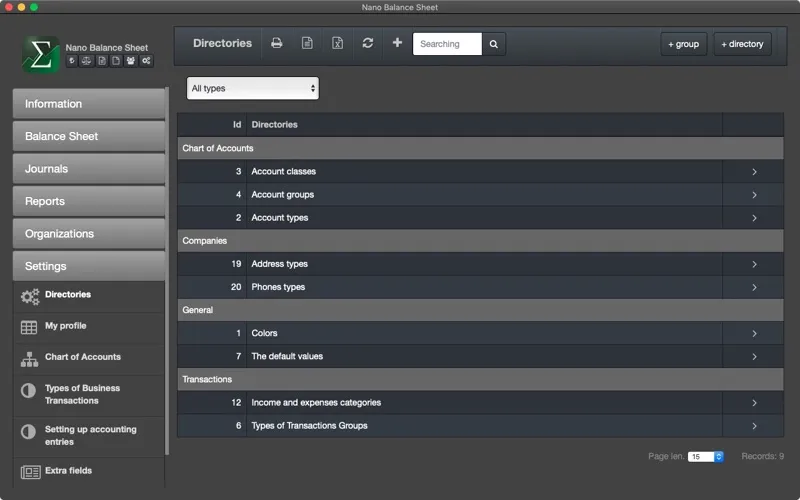Expand the Account classes row arrow
Screen dimensions: 800x500
coord(754,172)
